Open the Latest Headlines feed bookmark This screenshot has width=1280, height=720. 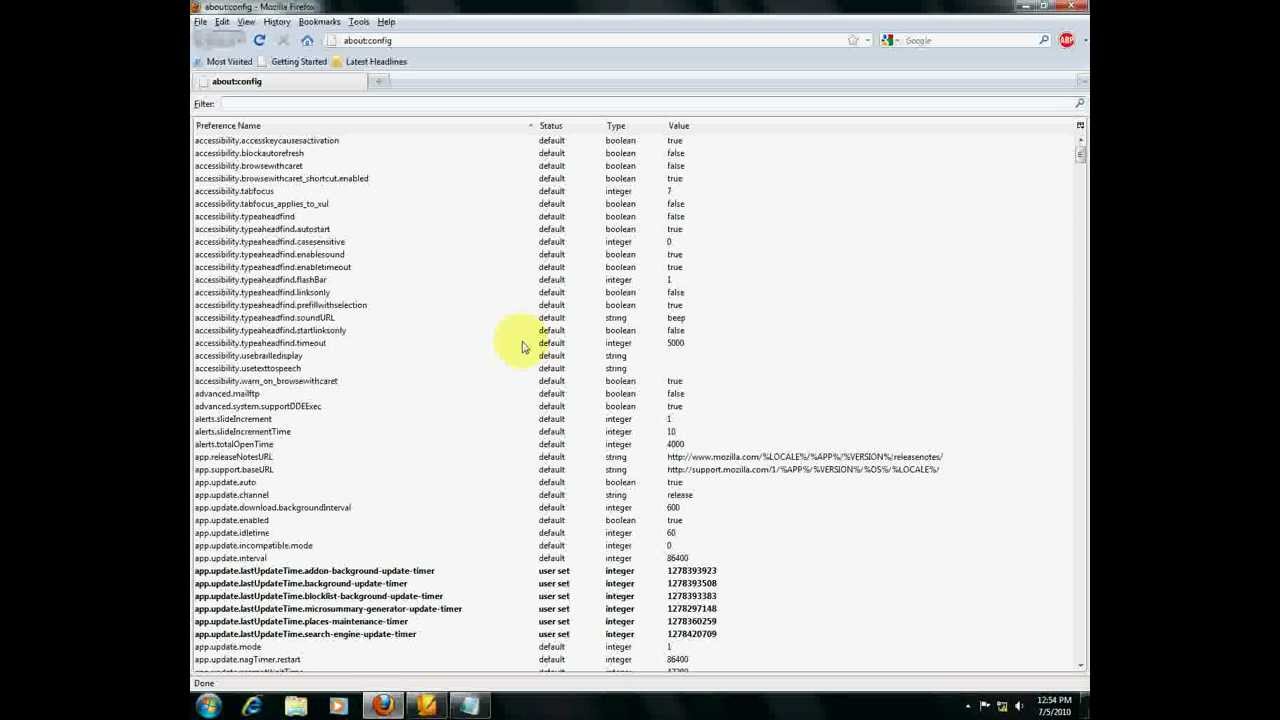point(369,62)
